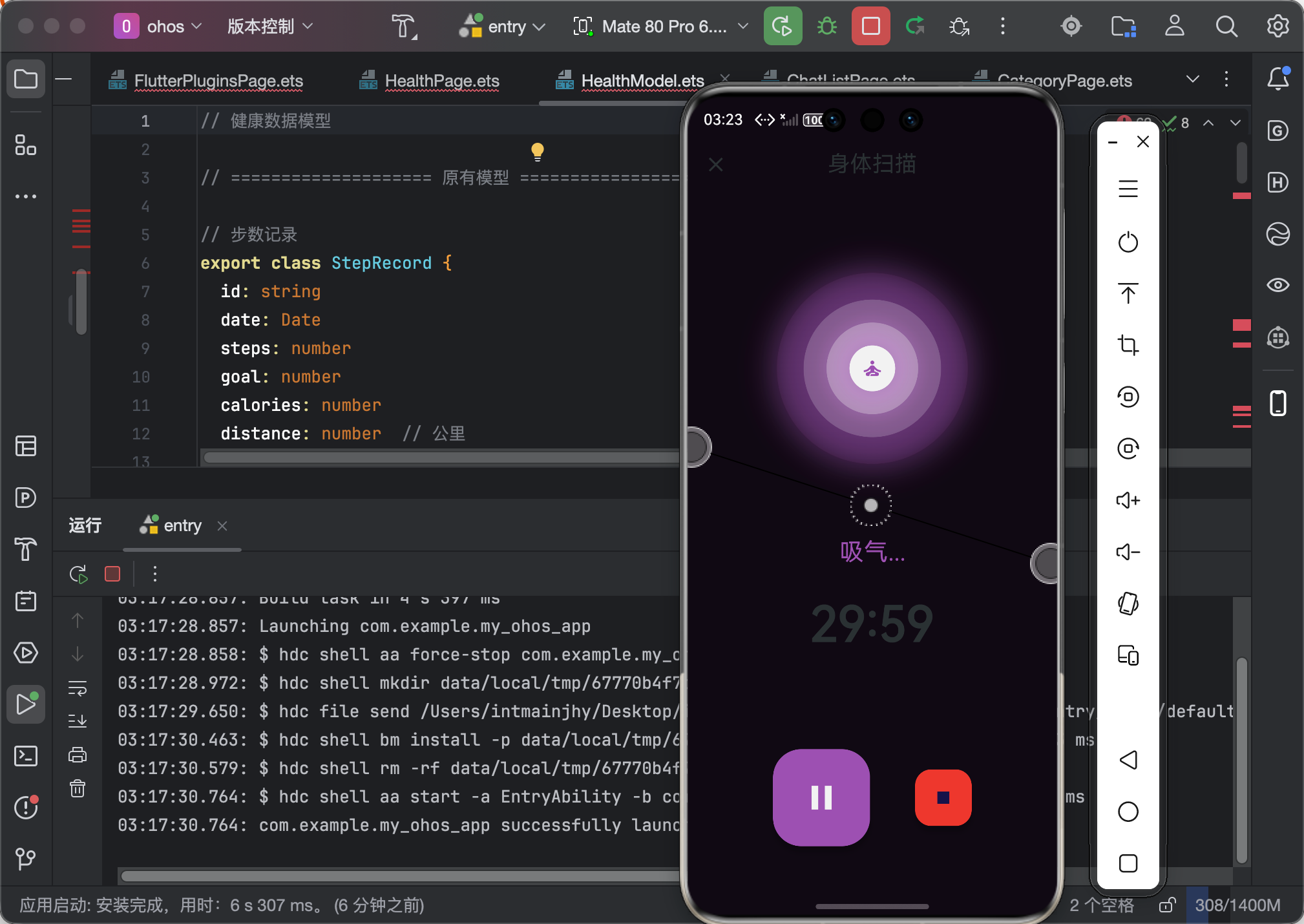Click the Run entry green button
The width and height of the screenshot is (1304, 924).
tap(783, 26)
